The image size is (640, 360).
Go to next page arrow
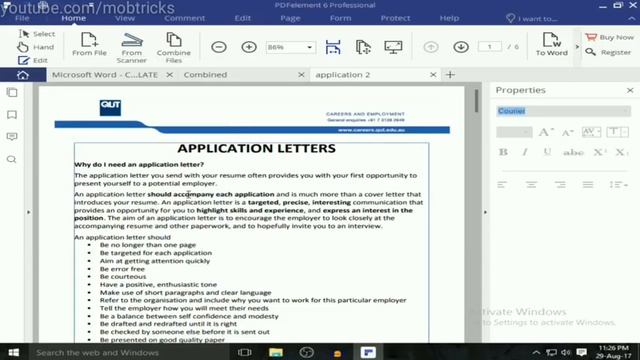point(461,47)
